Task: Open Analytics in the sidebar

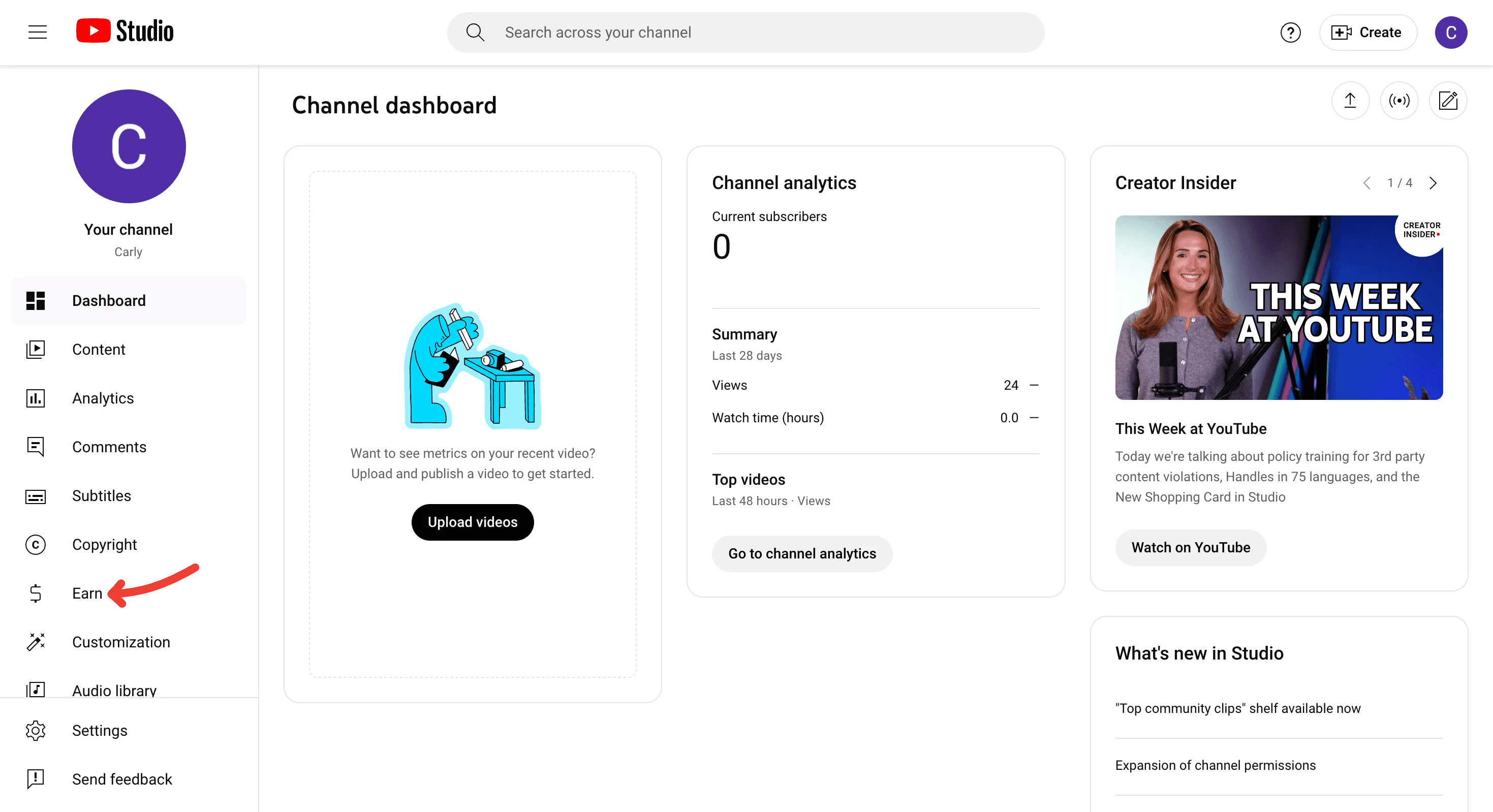Action: click(x=129, y=398)
